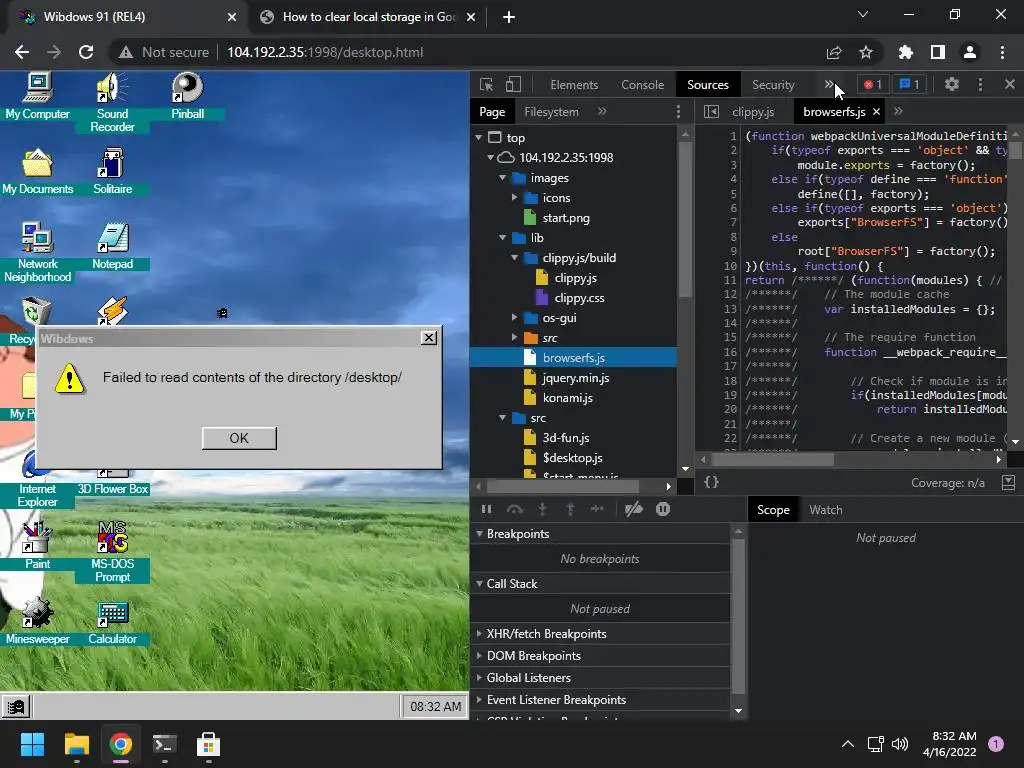Open the Calculator desktop icon
The width and height of the screenshot is (1024, 768).
112,622
